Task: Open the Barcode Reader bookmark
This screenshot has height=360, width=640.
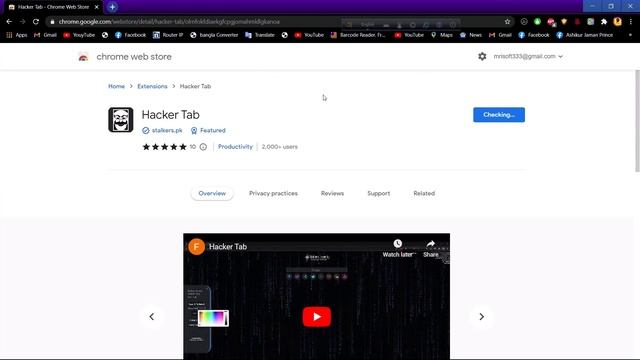Action: [x=358, y=35]
